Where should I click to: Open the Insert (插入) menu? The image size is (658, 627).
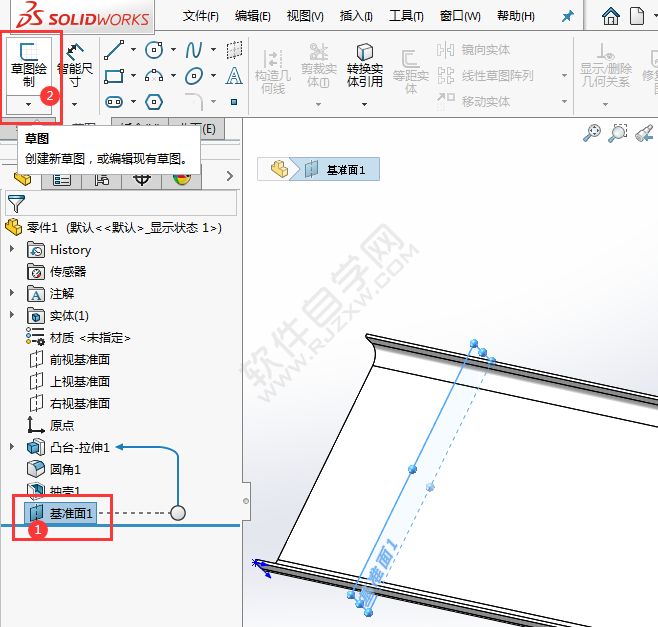[x=356, y=16]
